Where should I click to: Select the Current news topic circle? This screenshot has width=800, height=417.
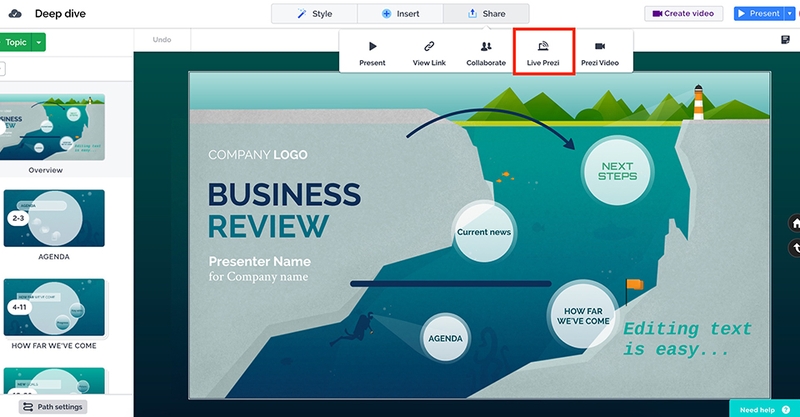[484, 232]
